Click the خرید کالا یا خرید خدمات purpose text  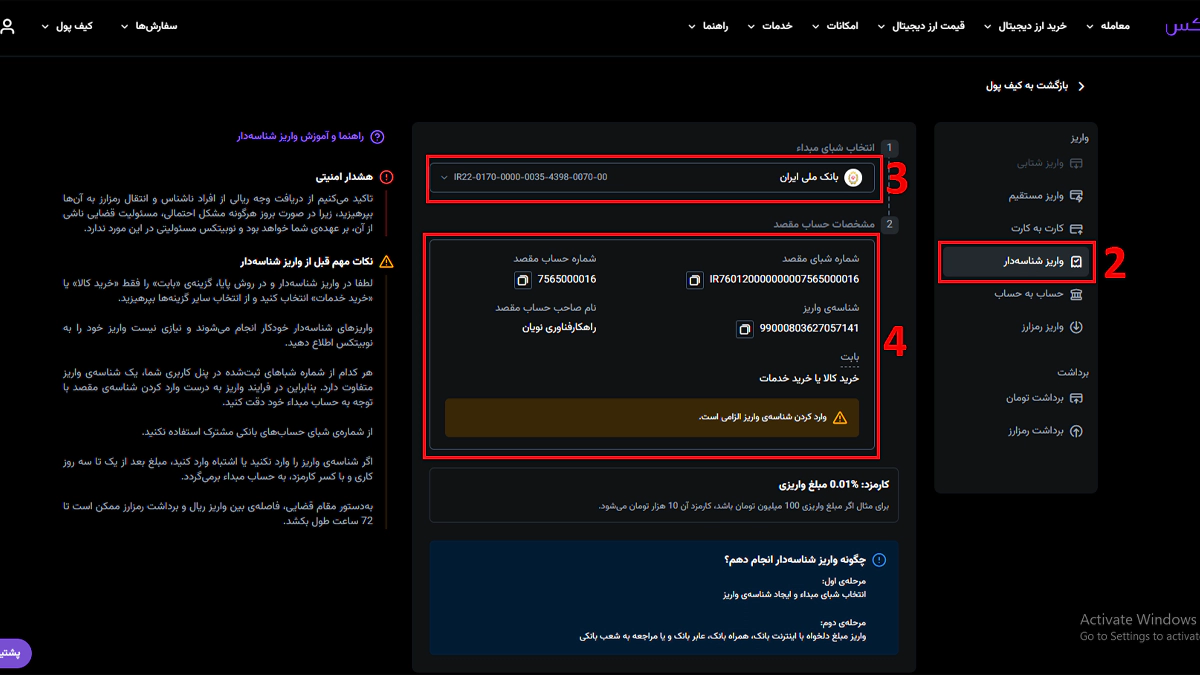[809, 378]
